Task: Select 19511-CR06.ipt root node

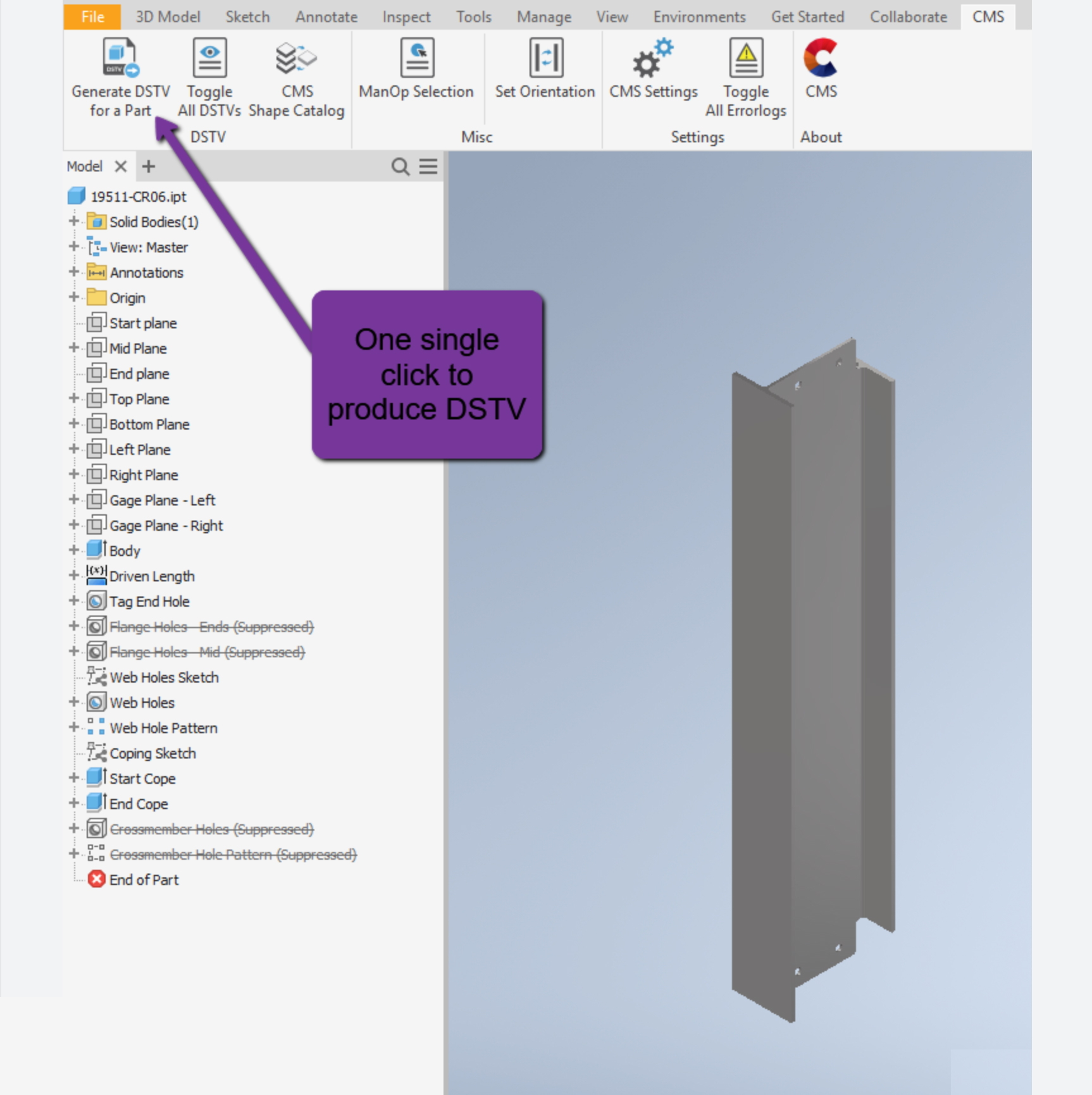Action: pyautogui.click(x=127, y=196)
